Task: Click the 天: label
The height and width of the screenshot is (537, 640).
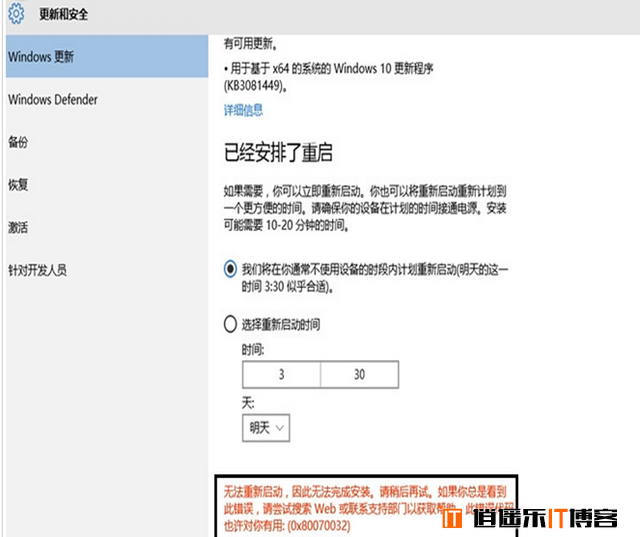Action: pyautogui.click(x=248, y=403)
